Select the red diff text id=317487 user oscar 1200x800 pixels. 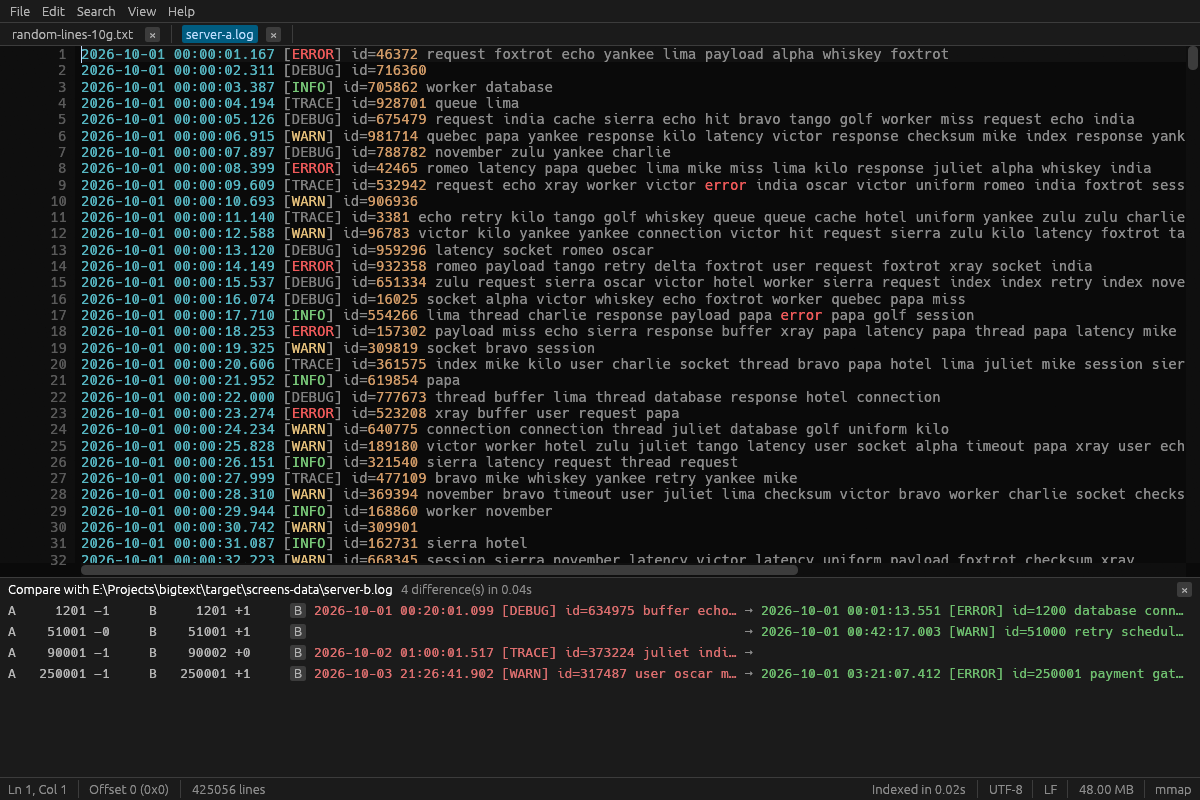click(x=526, y=673)
